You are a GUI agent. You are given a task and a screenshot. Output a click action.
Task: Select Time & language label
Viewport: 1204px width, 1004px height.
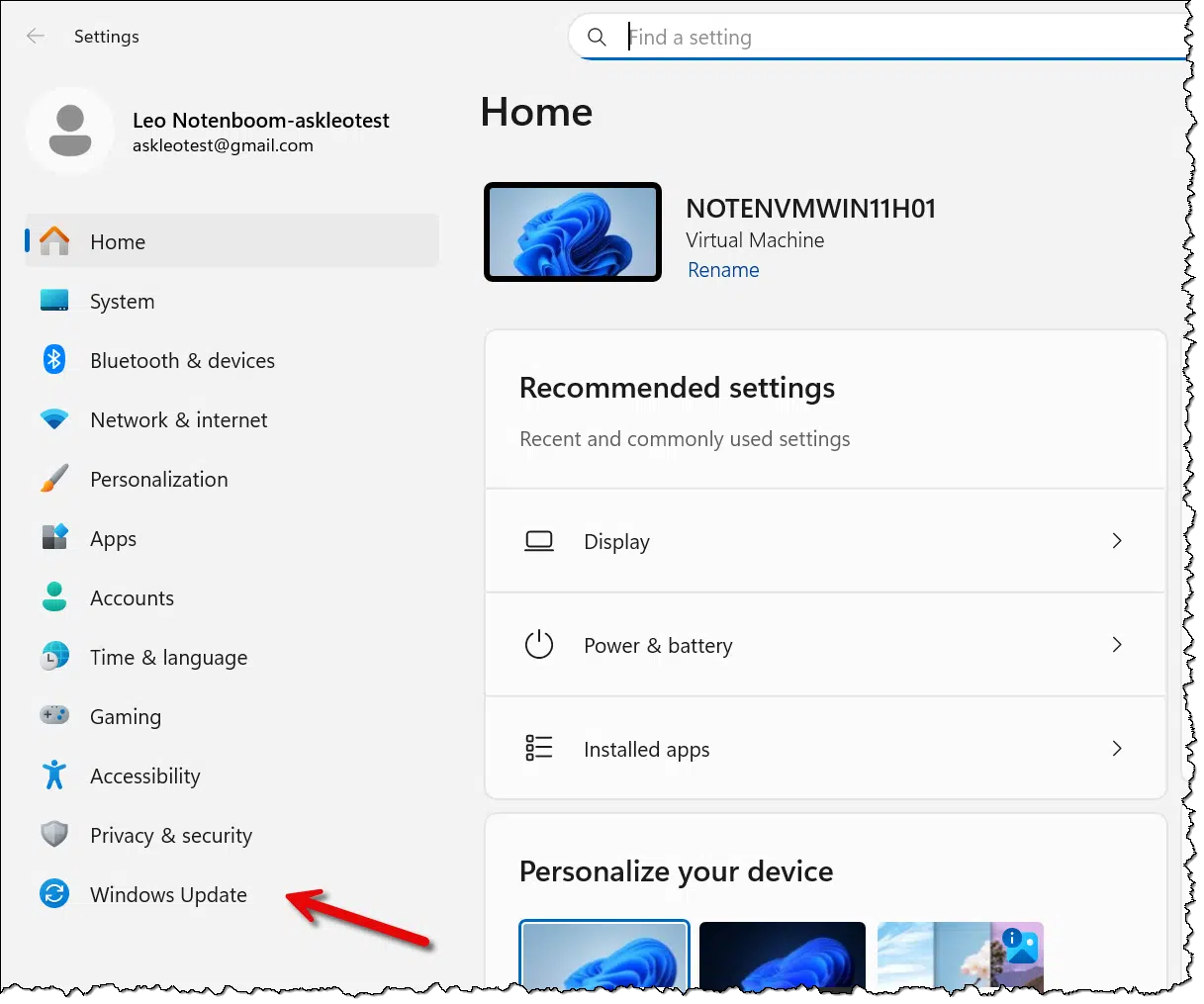(x=169, y=658)
